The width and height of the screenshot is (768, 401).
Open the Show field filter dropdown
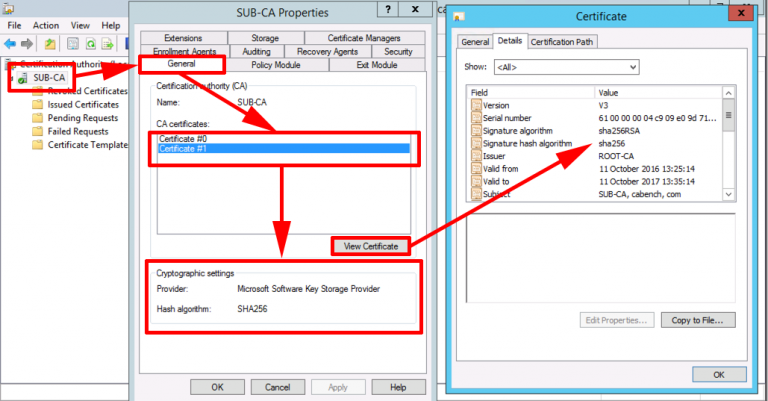point(567,67)
